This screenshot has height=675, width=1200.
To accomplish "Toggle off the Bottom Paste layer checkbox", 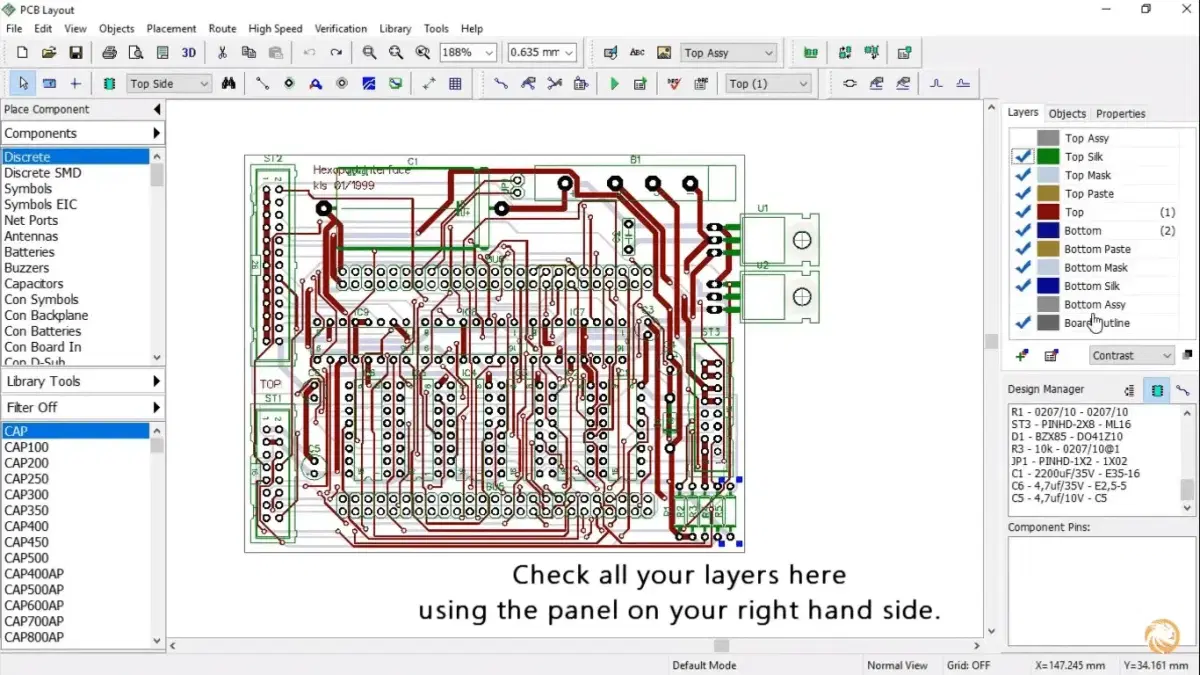I will click(1022, 249).
